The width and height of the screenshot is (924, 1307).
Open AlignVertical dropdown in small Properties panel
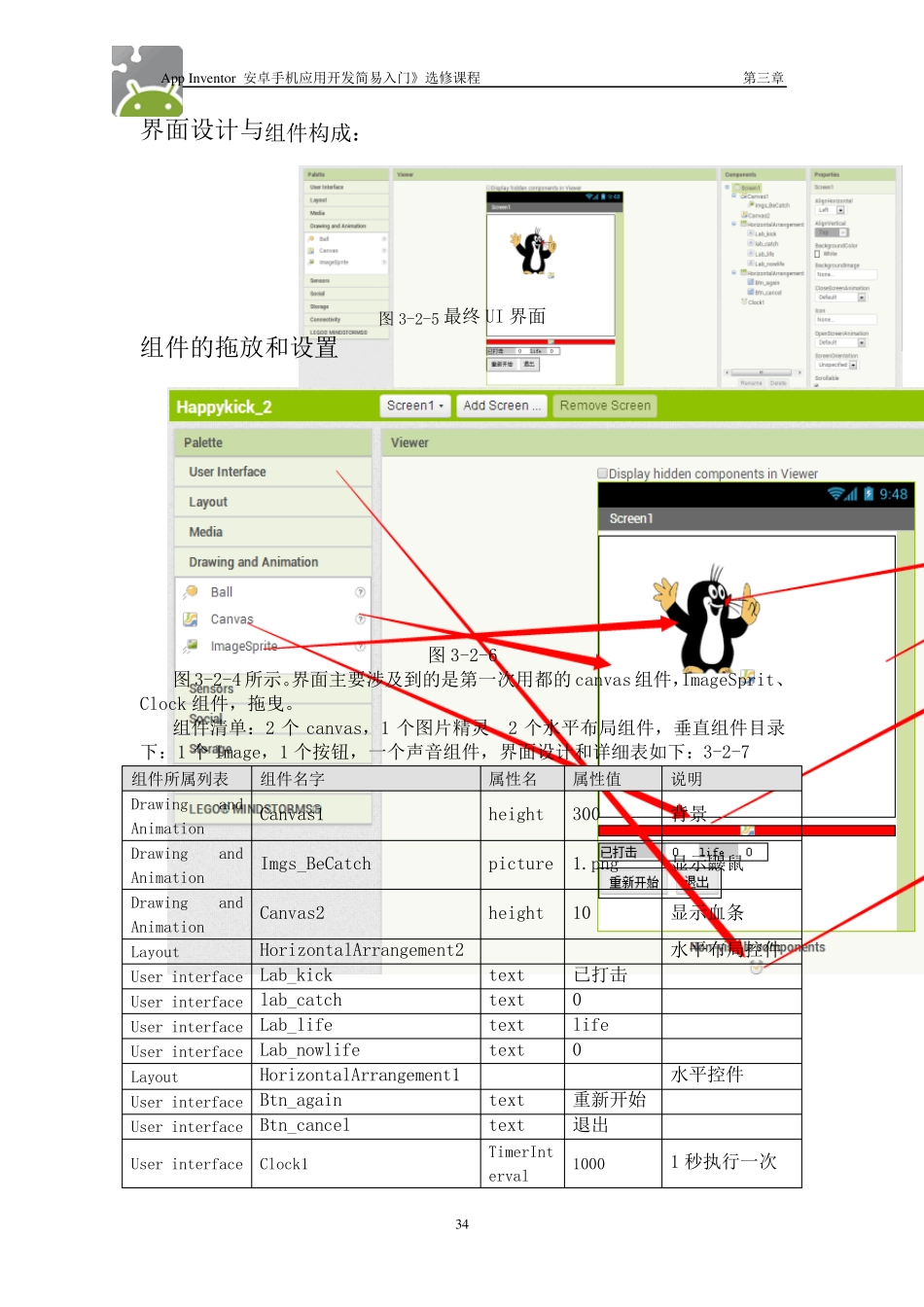point(844,232)
